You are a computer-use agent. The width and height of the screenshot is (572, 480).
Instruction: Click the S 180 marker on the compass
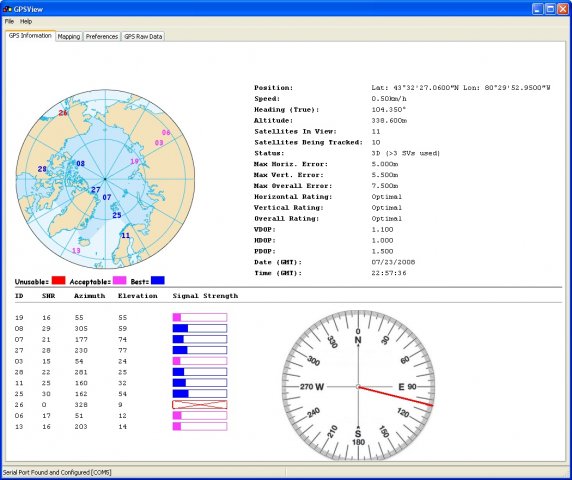[x=358, y=437]
